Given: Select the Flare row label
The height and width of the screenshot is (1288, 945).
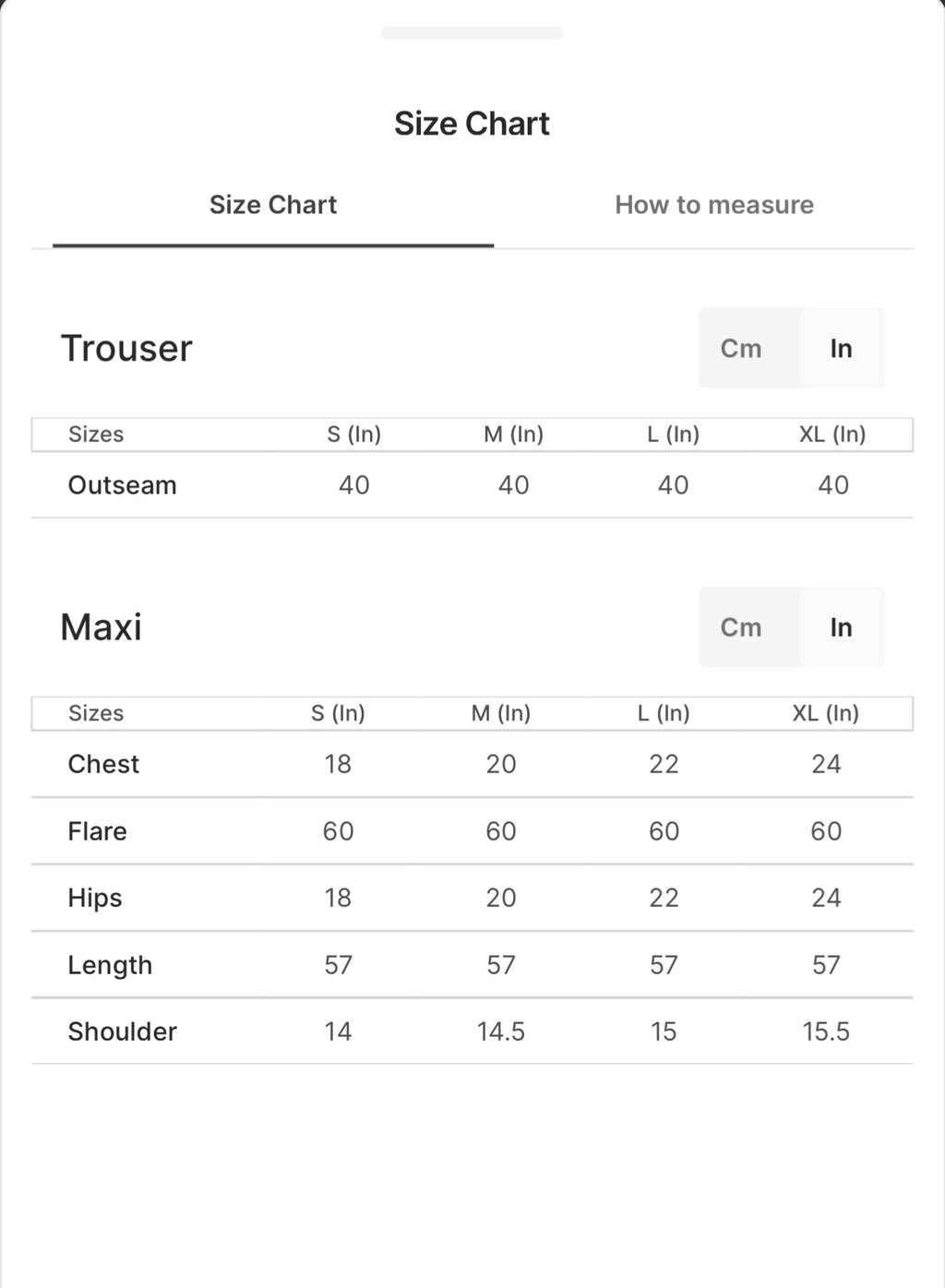Looking at the screenshot, I should (97, 831).
